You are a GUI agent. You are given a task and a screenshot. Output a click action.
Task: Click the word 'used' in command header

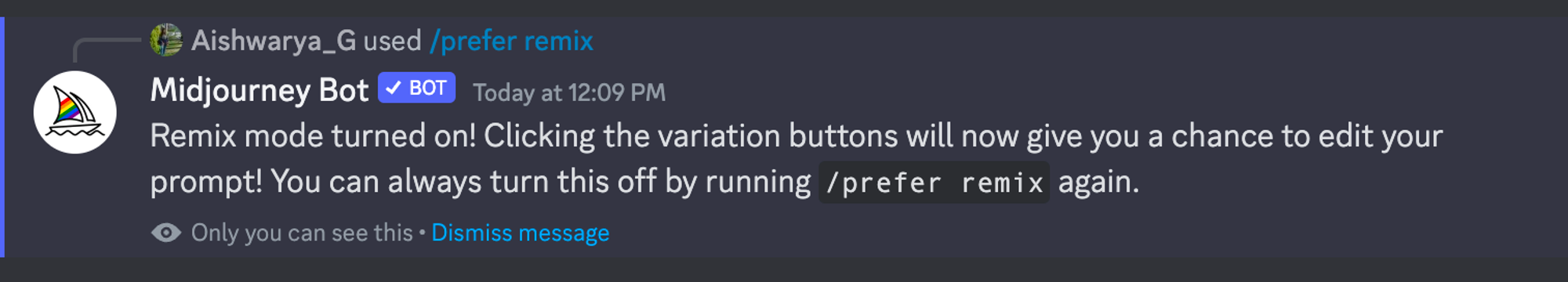[x=392, y=41]
